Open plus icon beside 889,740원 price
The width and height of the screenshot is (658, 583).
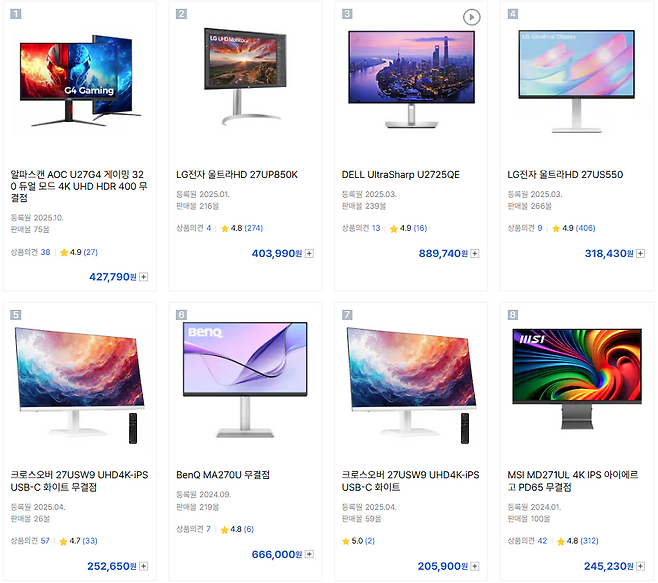coord(475,254)
